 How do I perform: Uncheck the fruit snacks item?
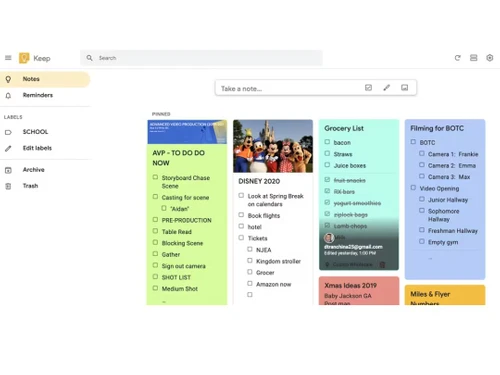tap(327, 180)
